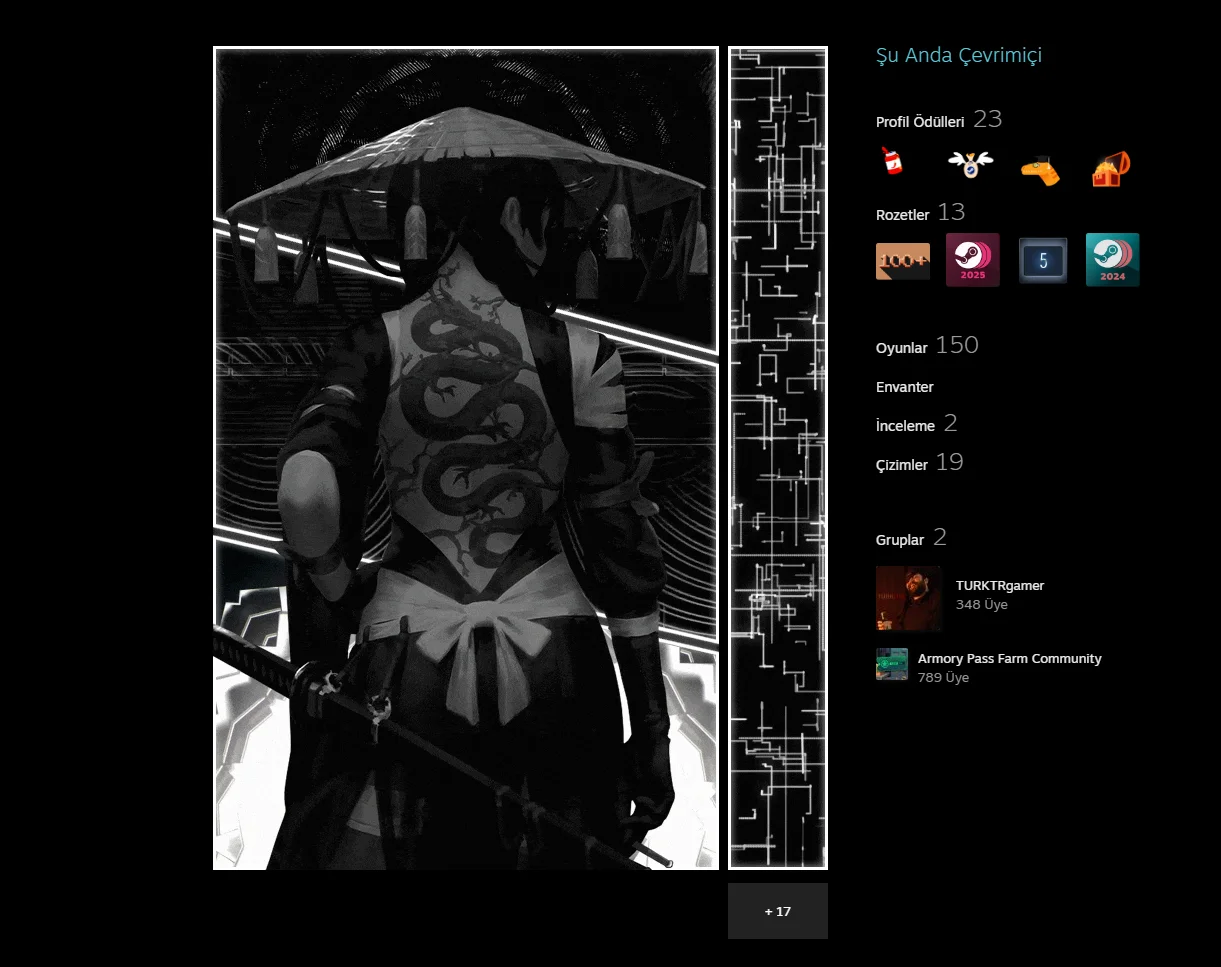Open Gruplar groups page
Viewport: 1221px width, 967px height.
click(900, 540)
